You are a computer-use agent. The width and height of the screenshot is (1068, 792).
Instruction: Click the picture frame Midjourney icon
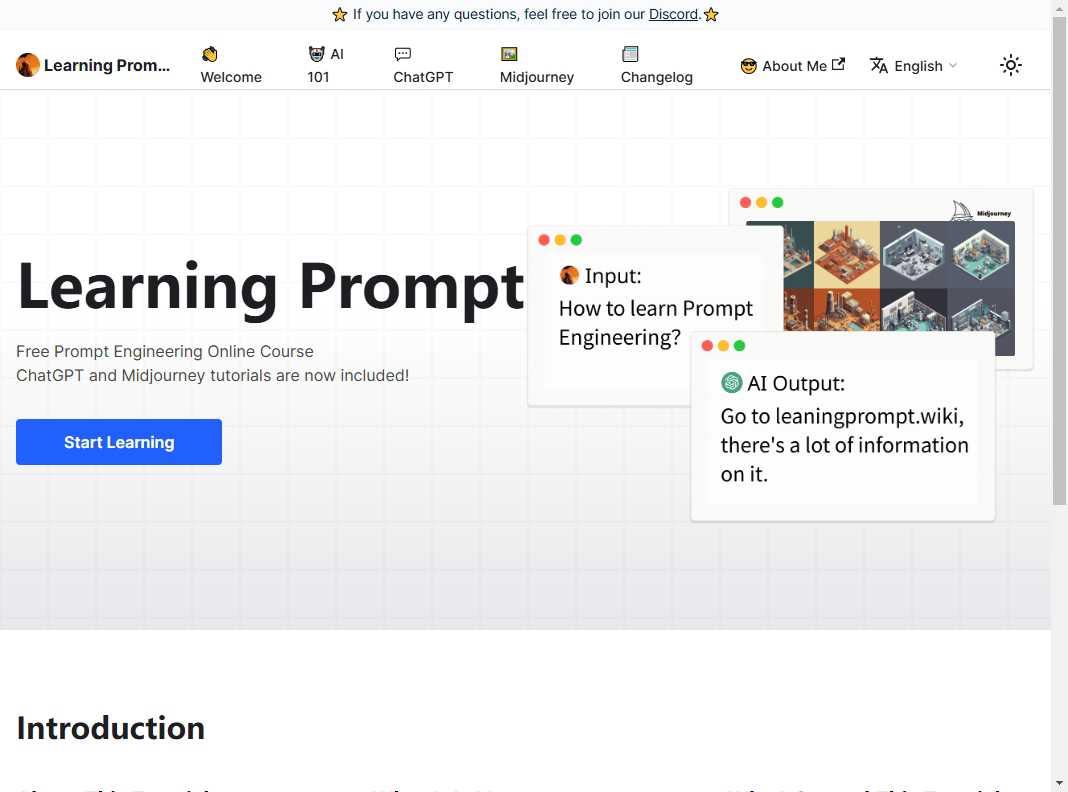point(509,54)
